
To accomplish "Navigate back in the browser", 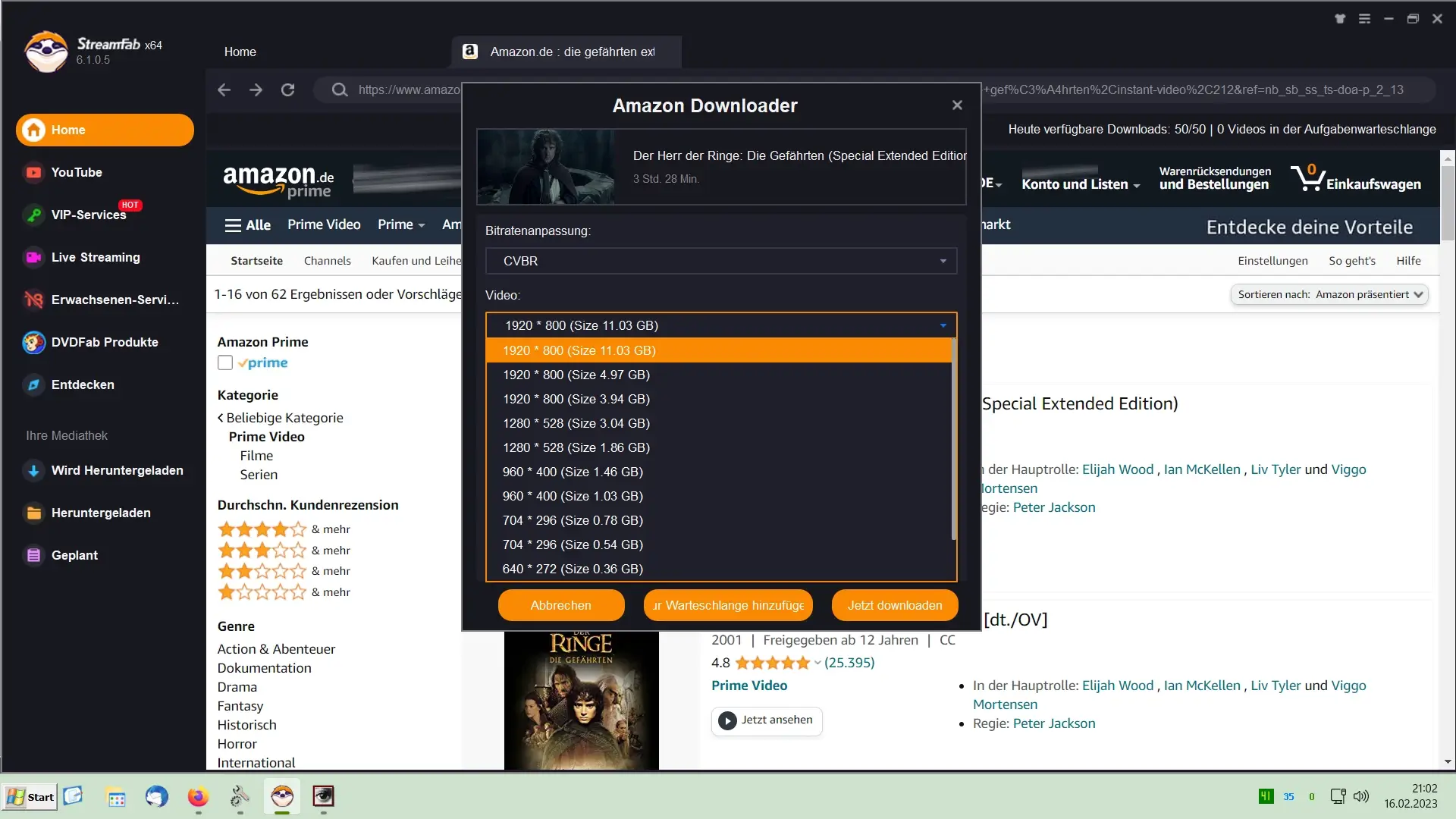I will coord(224,89).
